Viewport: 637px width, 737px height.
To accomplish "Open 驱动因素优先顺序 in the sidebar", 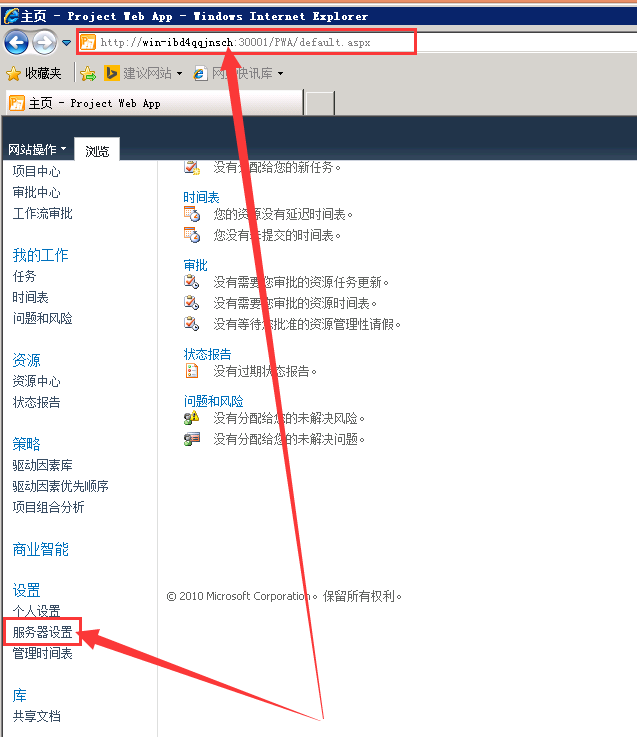I will coord(60,486).
